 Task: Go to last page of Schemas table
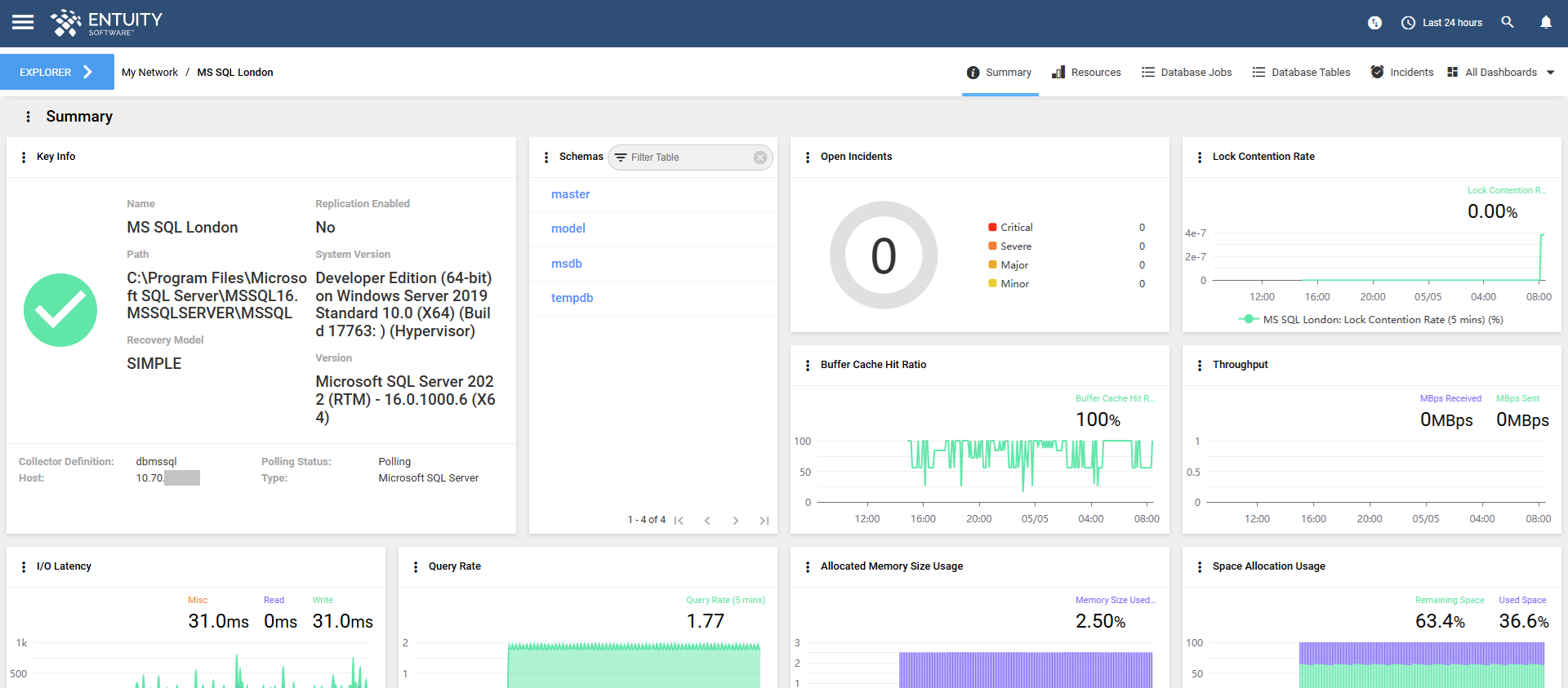click(764, 520)
